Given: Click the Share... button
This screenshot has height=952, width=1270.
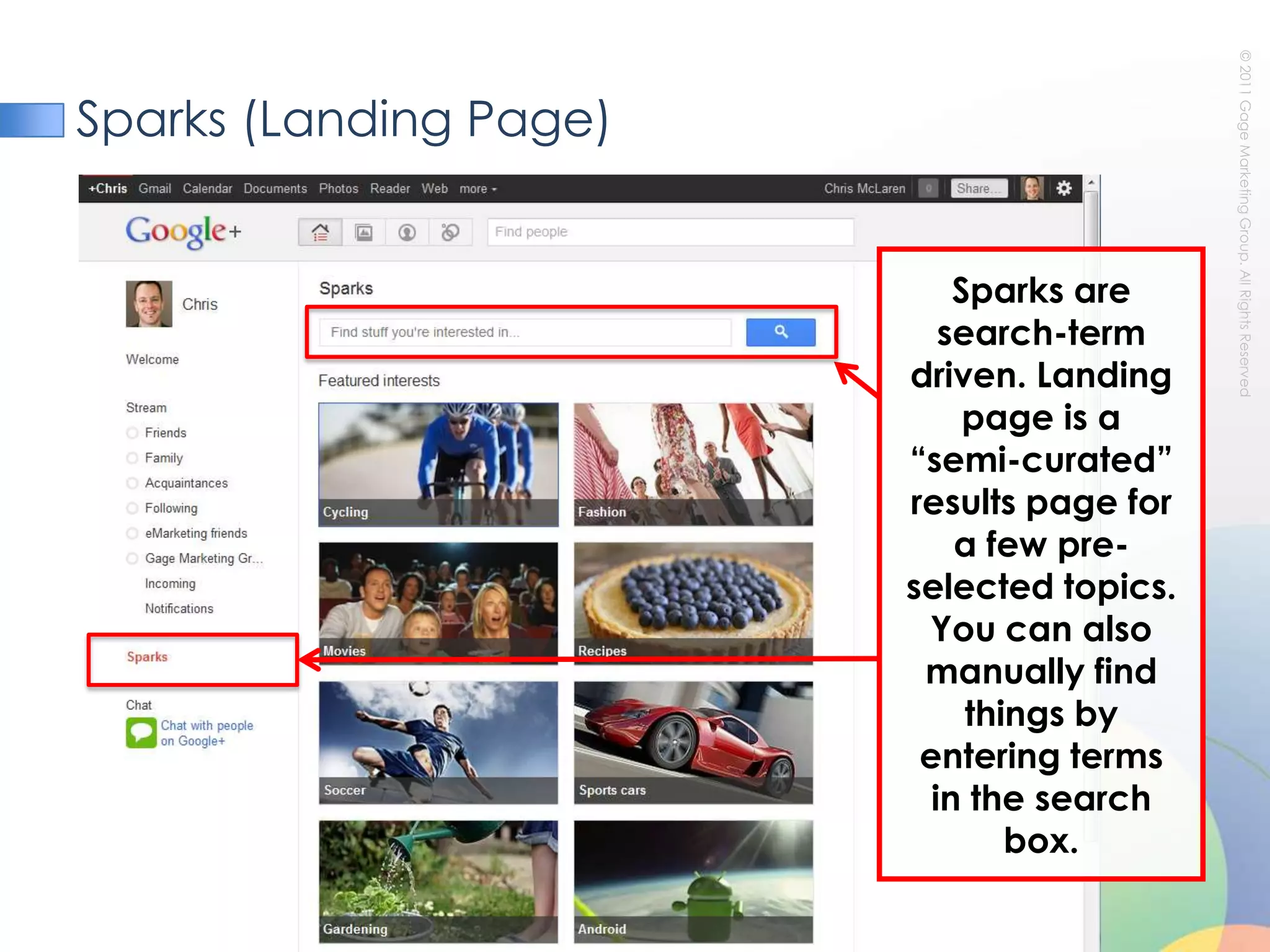Looking at the screenshot, I should pos(979,188).
